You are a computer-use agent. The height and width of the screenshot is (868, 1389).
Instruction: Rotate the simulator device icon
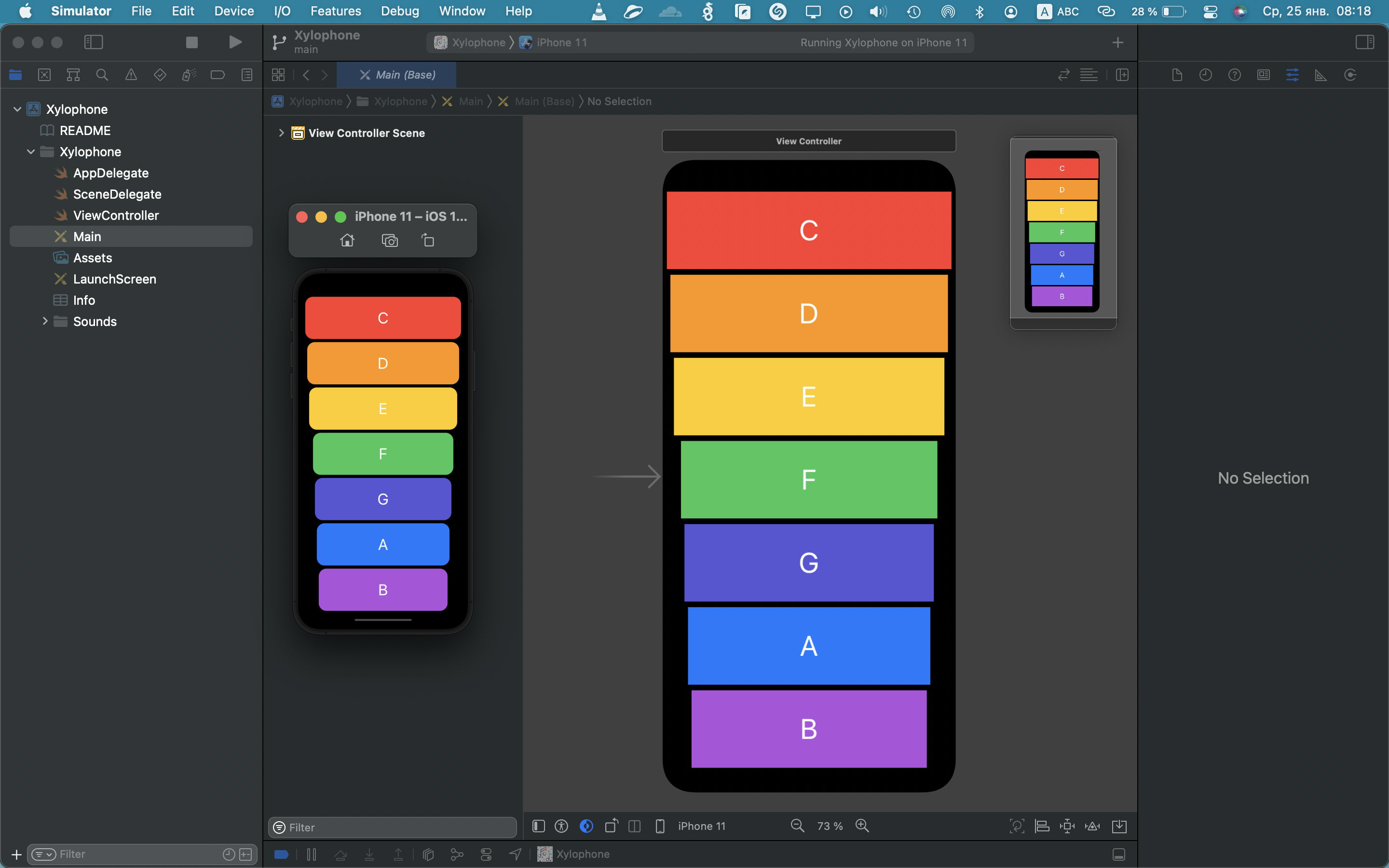coord(428,241)
